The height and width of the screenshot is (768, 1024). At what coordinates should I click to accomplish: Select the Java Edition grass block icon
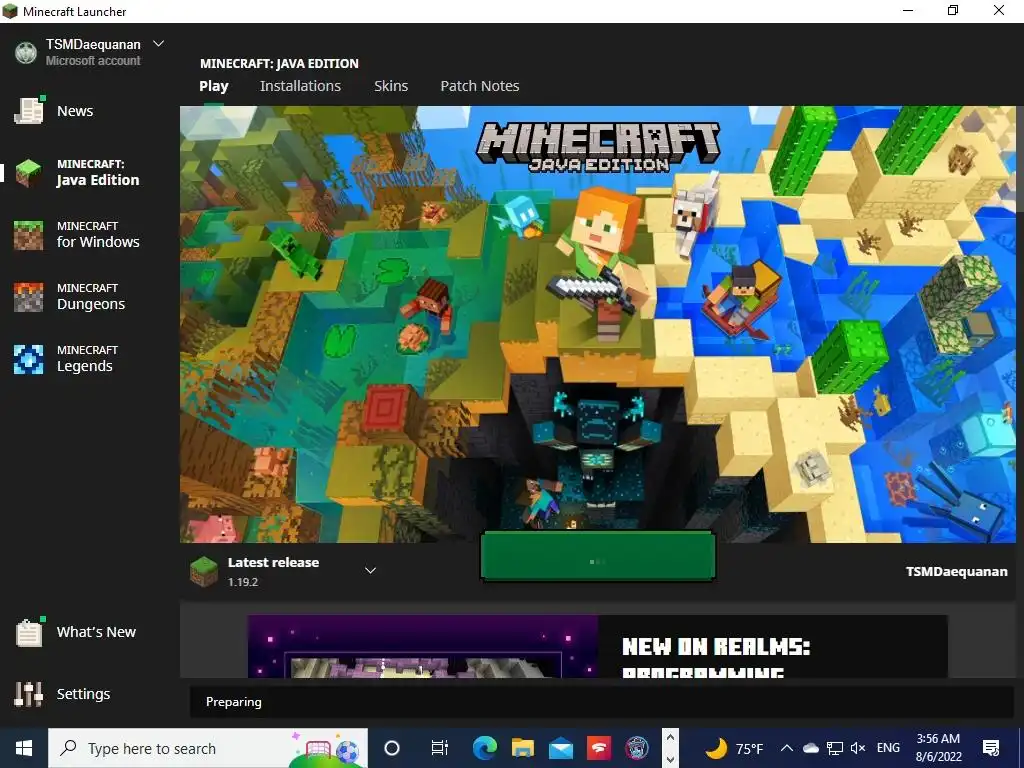point(29,173)
